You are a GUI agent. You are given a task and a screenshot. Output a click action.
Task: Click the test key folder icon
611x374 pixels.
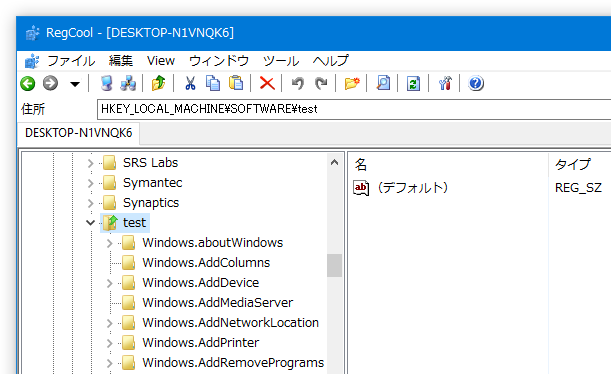click(x=111, y=223)
